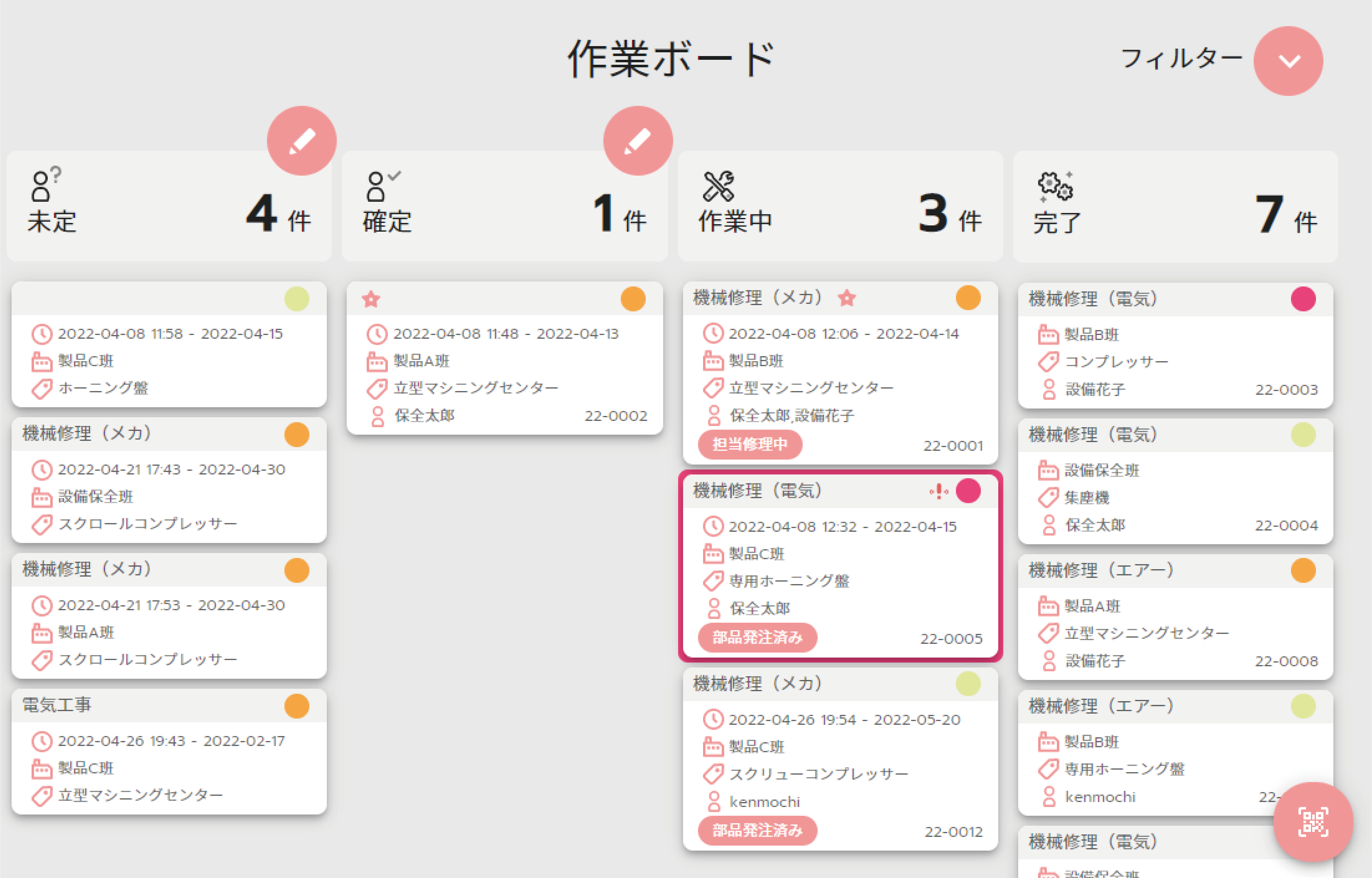Click the wrench tools icon in 作業中 header
The width and height of the screenshot is (1372, 878).
tap(718, 186)
